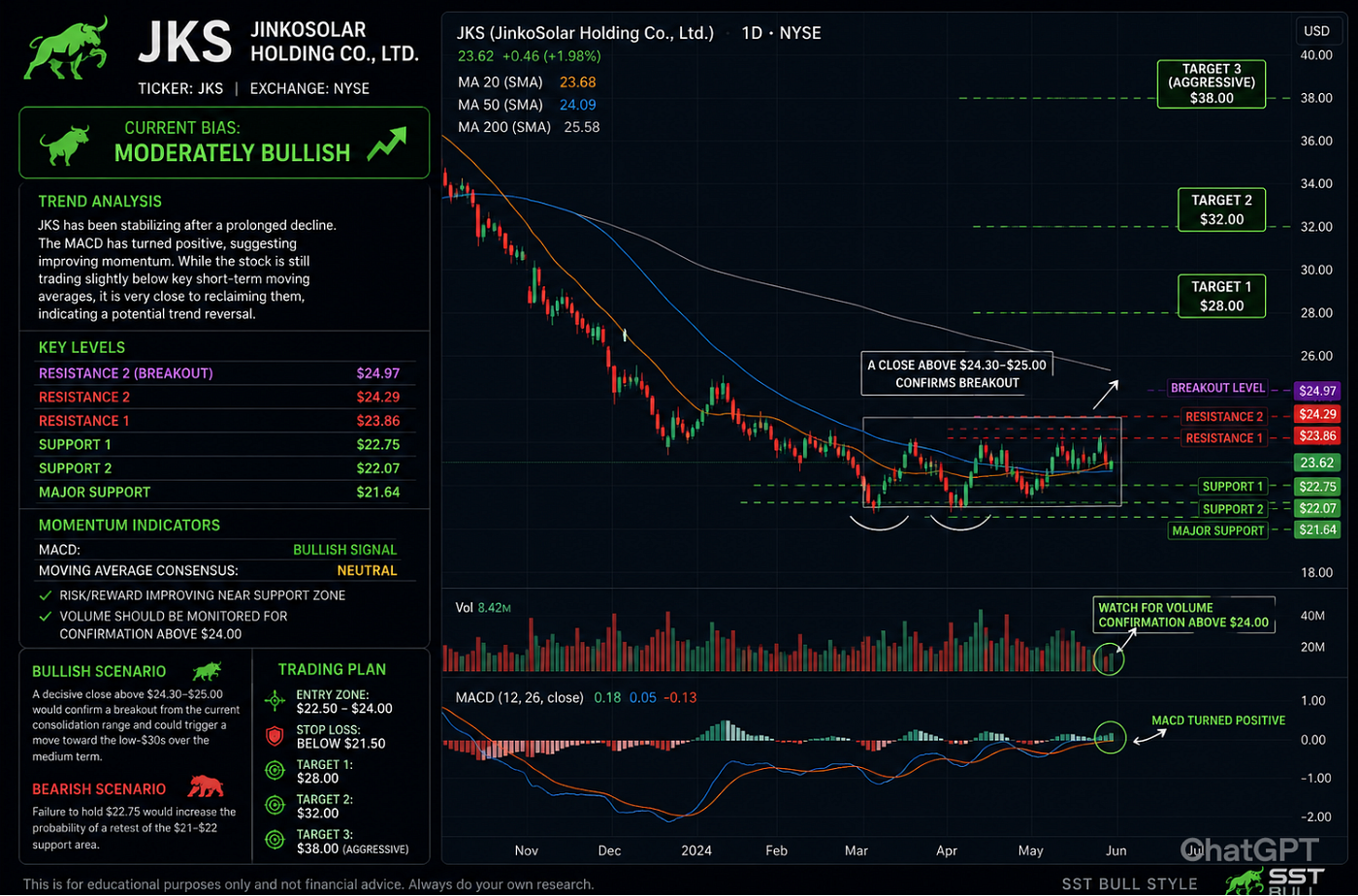Click the purple $24.97 price tag on the axis

pos(1317,391)
